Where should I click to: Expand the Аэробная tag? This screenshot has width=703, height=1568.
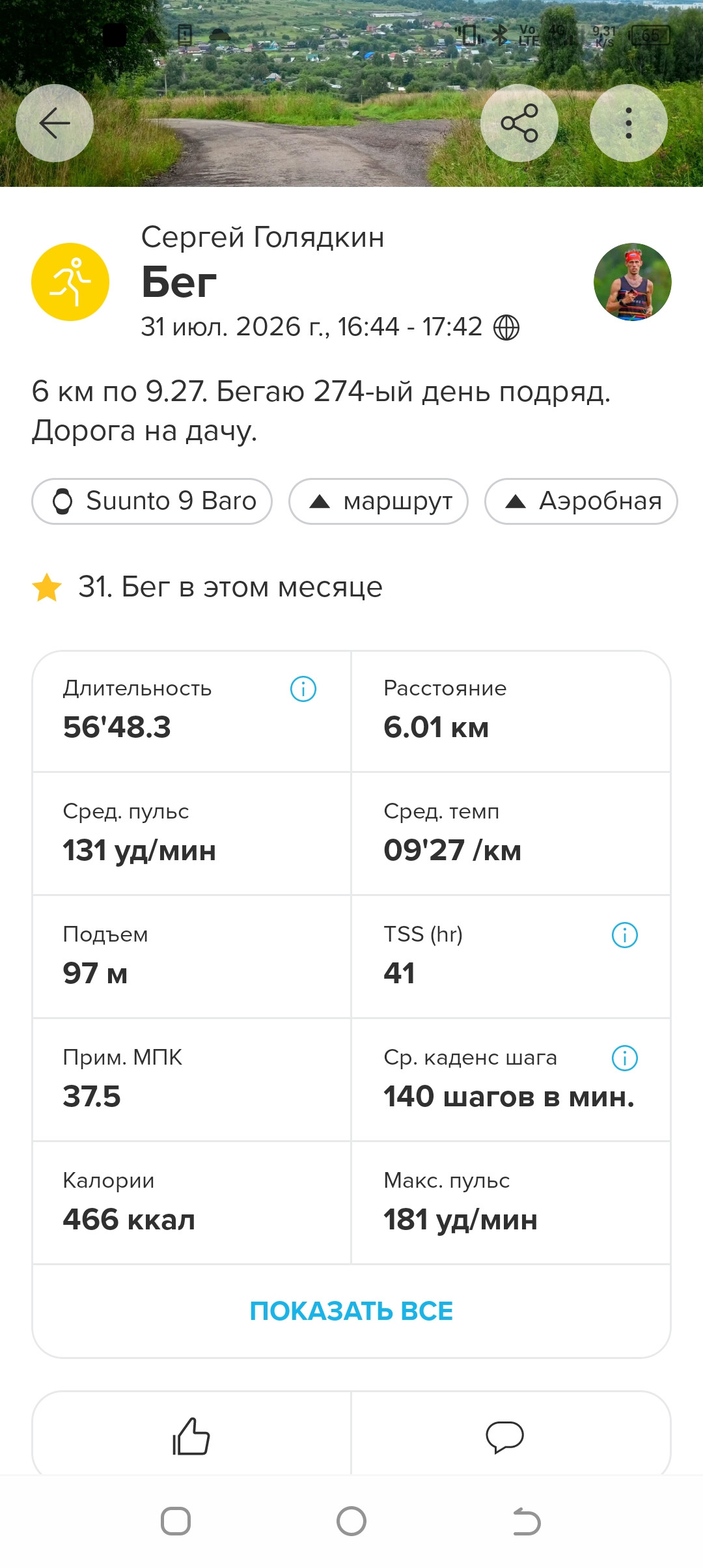coord(581,501)
